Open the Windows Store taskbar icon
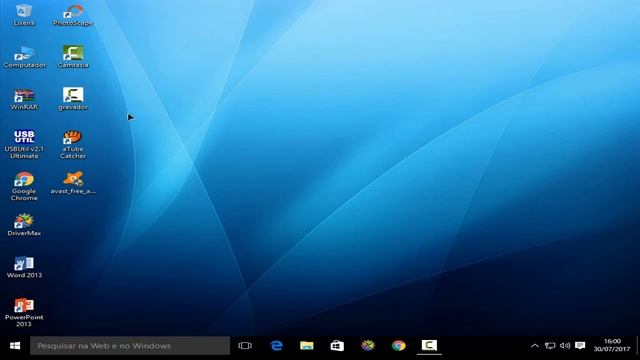640x360 pixels. coord(337,346)
